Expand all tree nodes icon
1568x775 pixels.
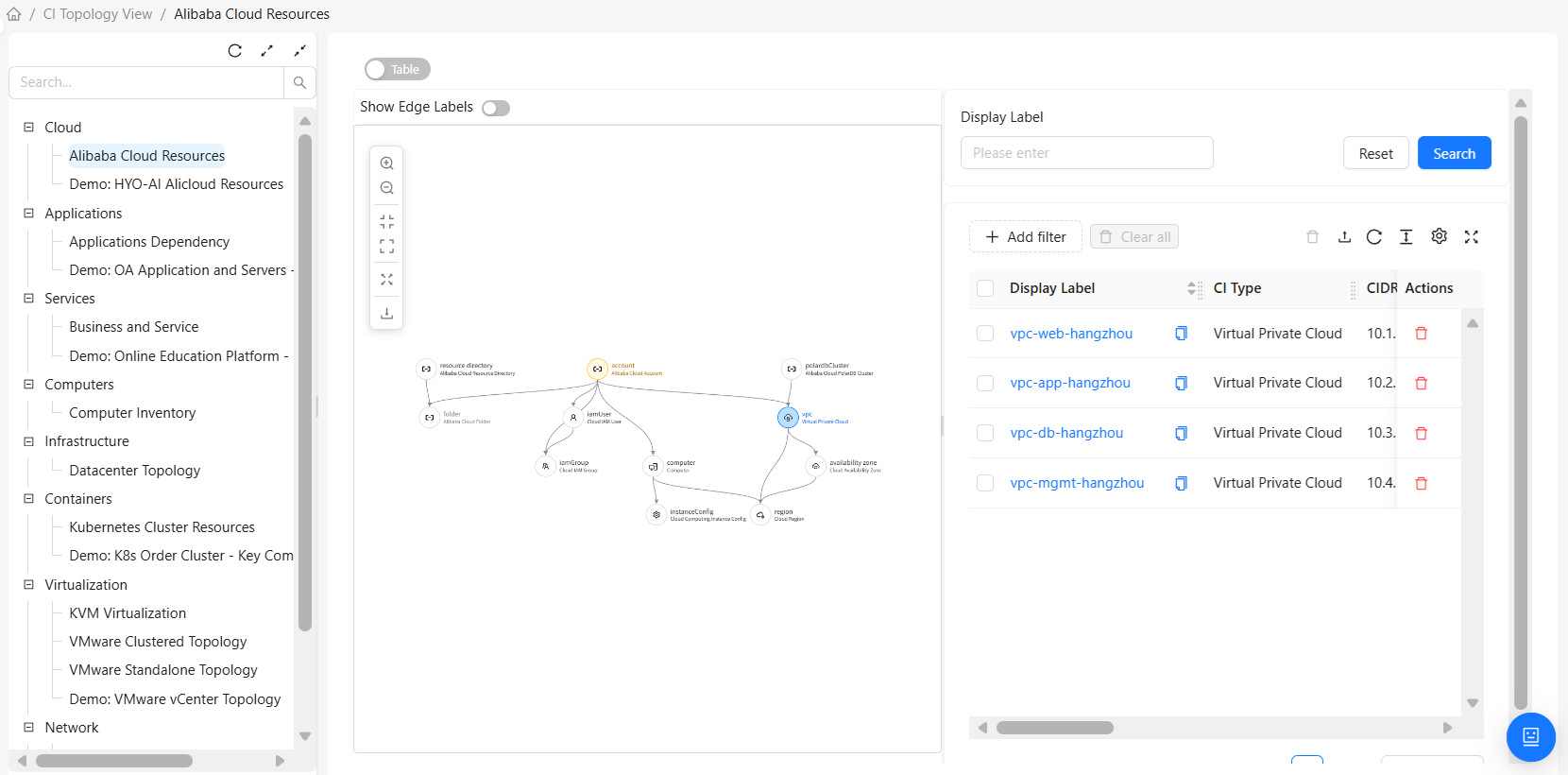pos(267,51)
